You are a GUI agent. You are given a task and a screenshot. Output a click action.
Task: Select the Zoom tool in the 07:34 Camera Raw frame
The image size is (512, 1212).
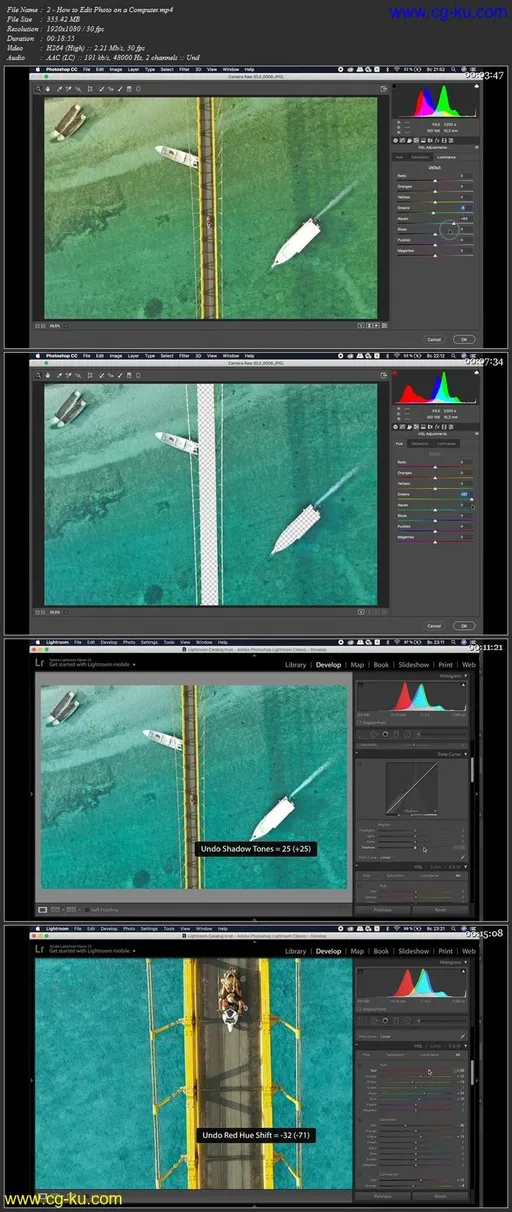pos(39,374)
